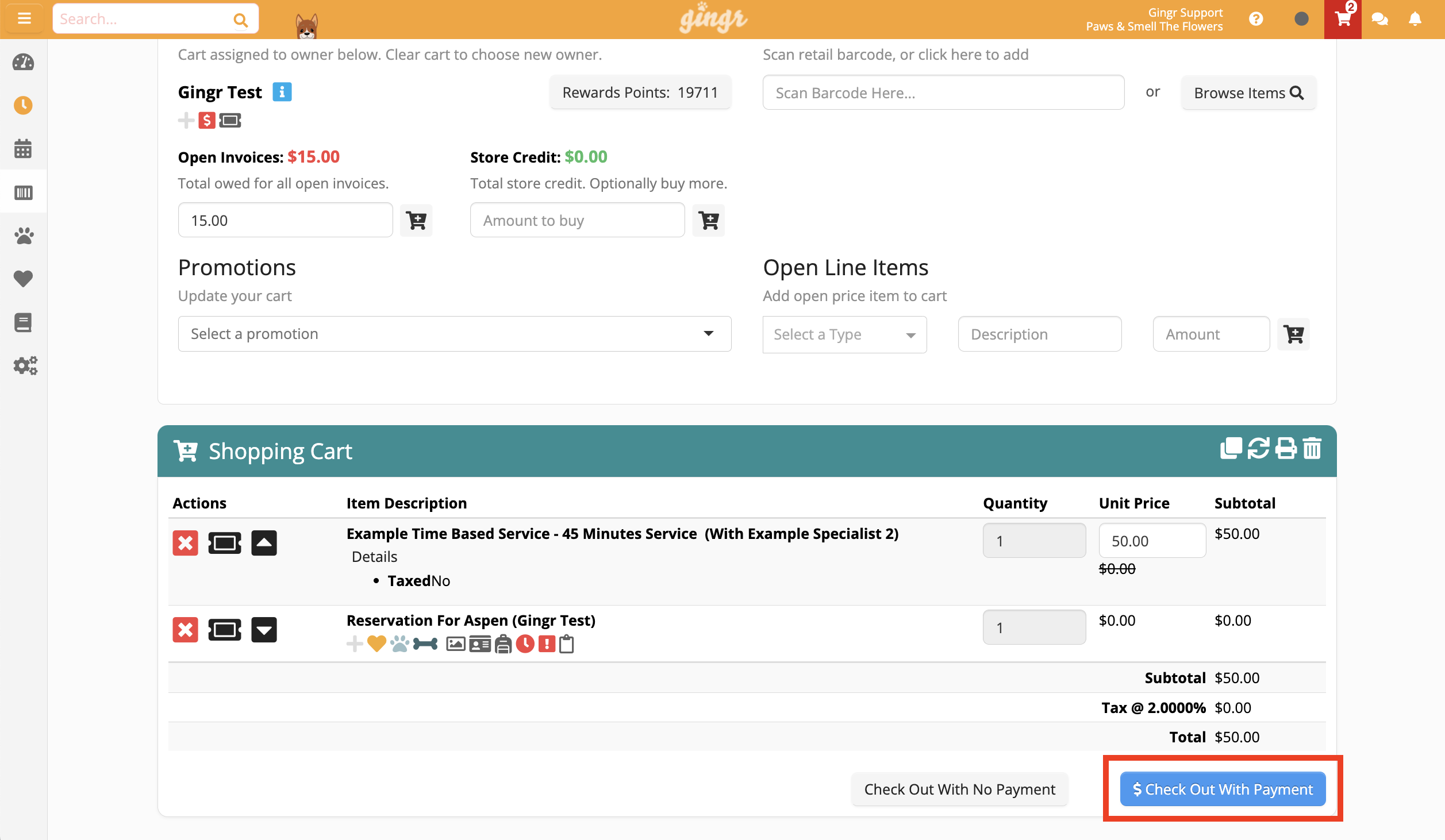
Task: Open the Select a Type dropdown
Action: point(844,334)
